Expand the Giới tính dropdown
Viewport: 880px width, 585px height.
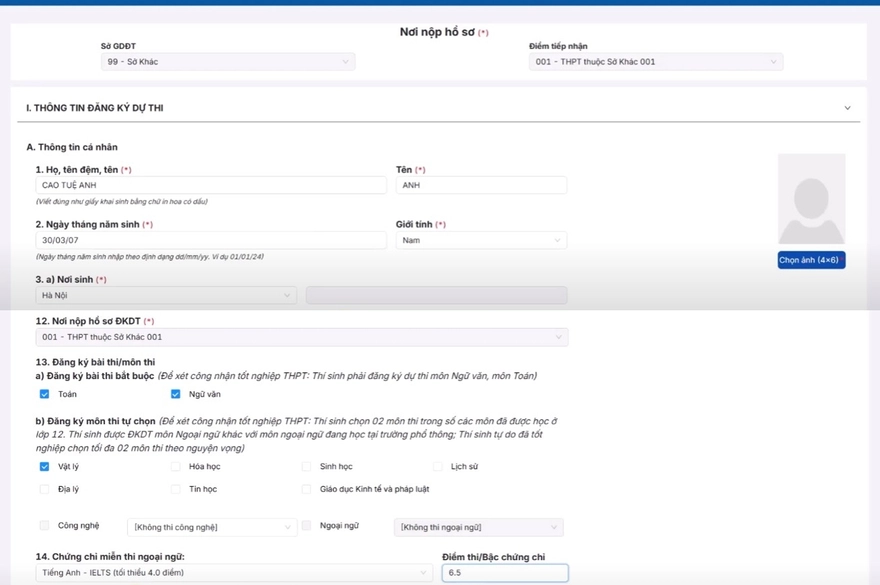point(481,240)
